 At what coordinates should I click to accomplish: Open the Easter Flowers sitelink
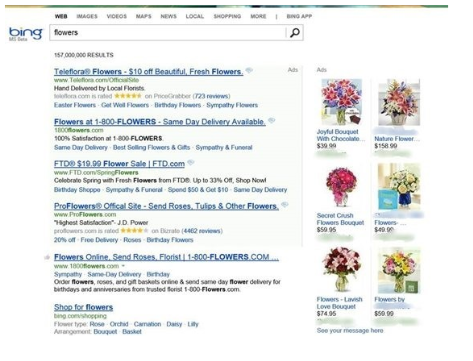(x=75, y=105)
